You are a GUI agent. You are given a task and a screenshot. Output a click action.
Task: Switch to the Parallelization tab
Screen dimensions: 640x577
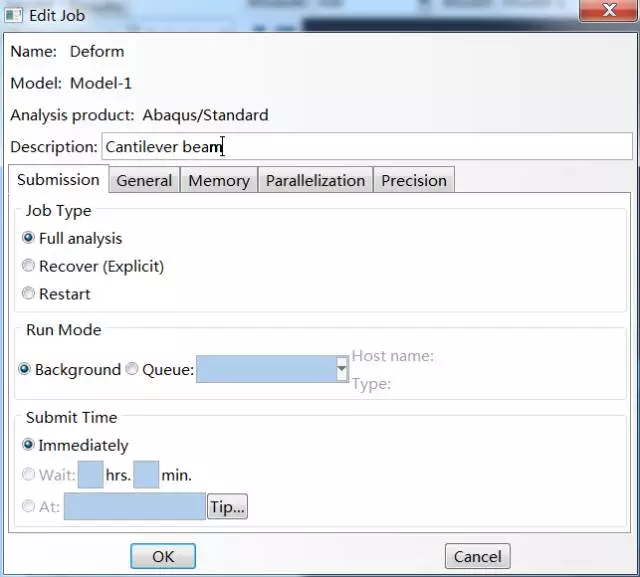(x=316, y=180)
